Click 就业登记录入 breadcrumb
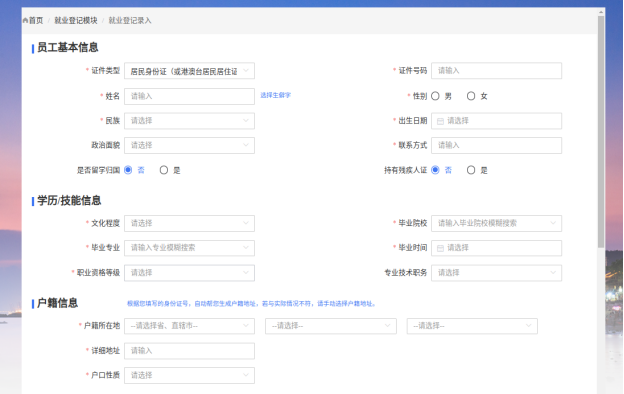This screenshot has width=624, height=394. [130, 20]
